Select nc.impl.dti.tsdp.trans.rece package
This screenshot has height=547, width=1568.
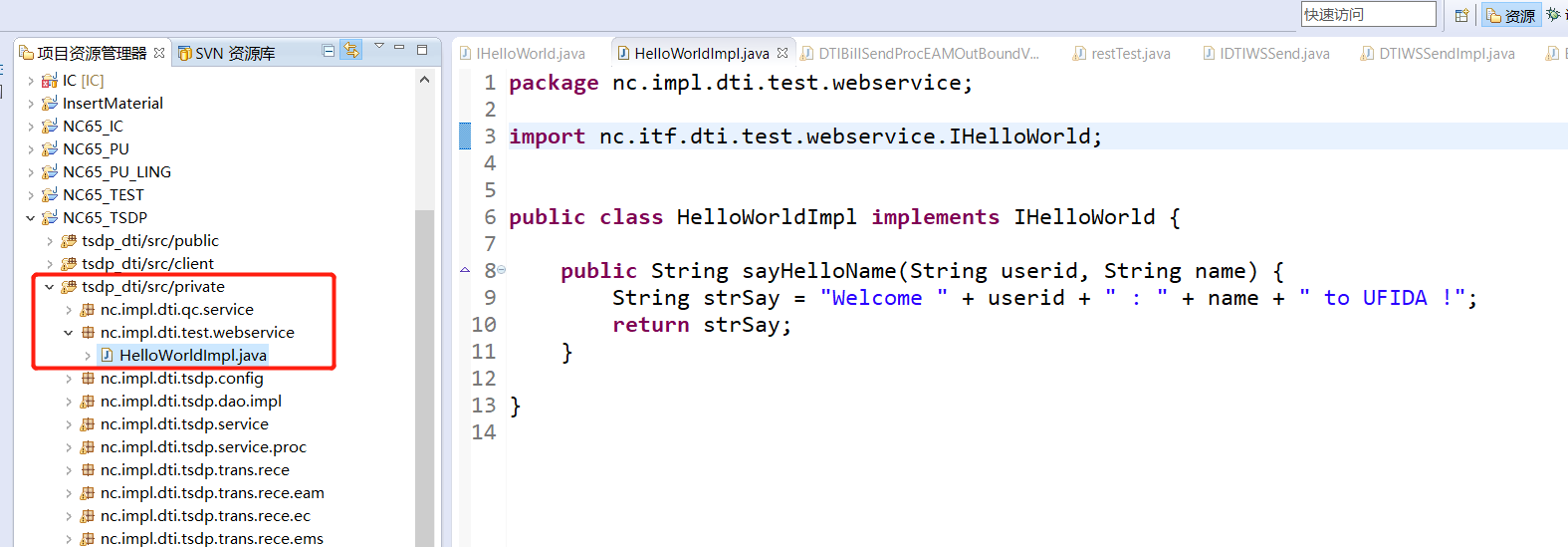click(x=195, y=470)
